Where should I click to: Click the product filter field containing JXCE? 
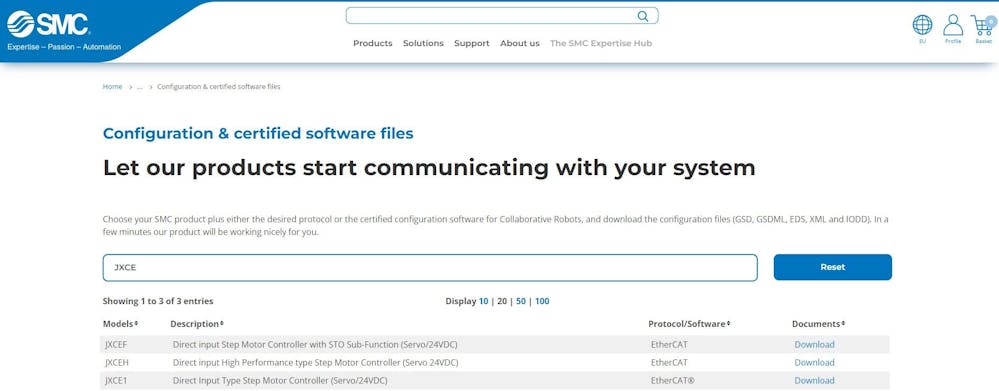(430, 267)
